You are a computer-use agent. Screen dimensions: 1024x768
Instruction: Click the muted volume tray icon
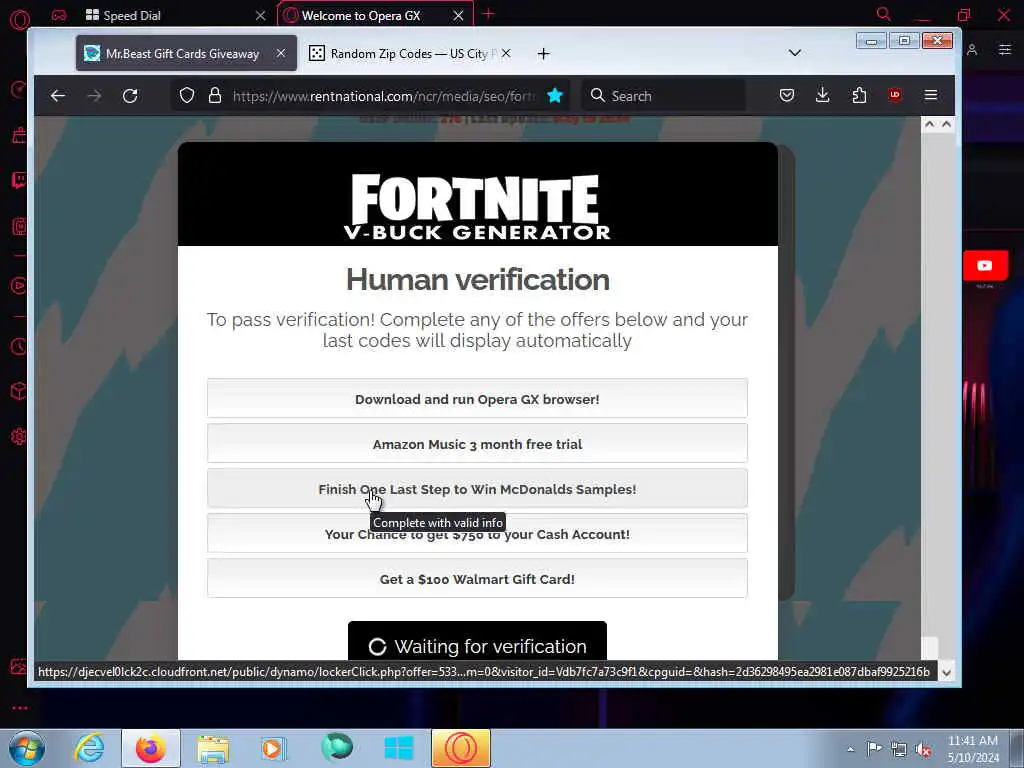923,749
